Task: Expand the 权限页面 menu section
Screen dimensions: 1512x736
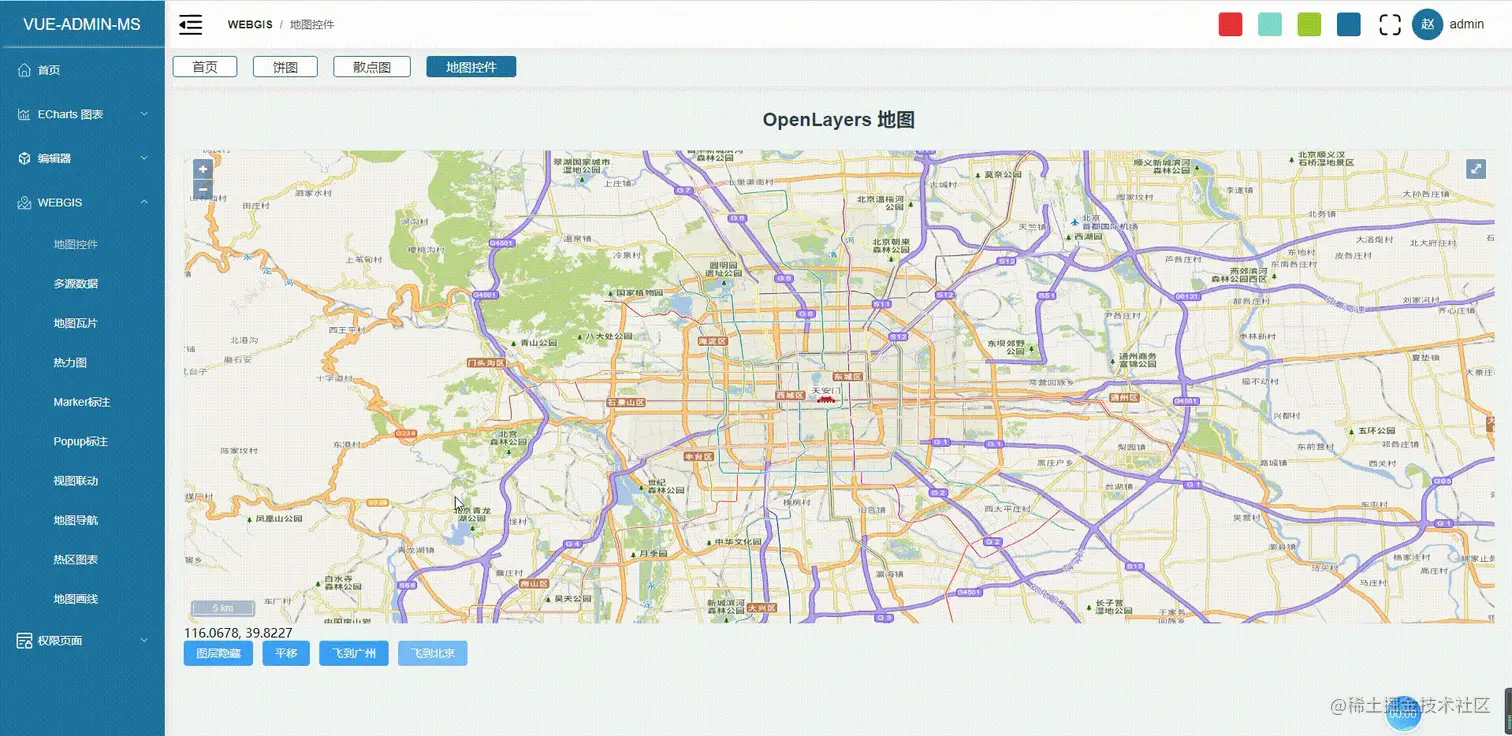Action: pyautogui.click(x=144, y=640)
